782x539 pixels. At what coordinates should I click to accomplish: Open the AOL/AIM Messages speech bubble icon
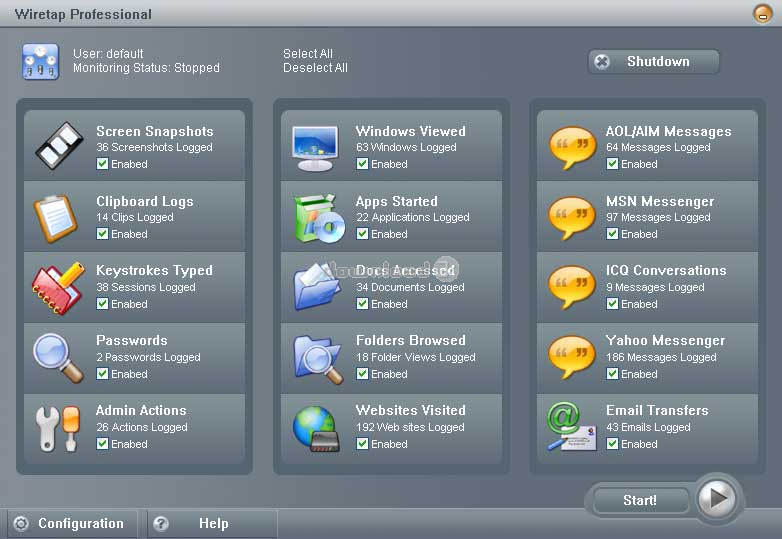(x=572, y=148)
